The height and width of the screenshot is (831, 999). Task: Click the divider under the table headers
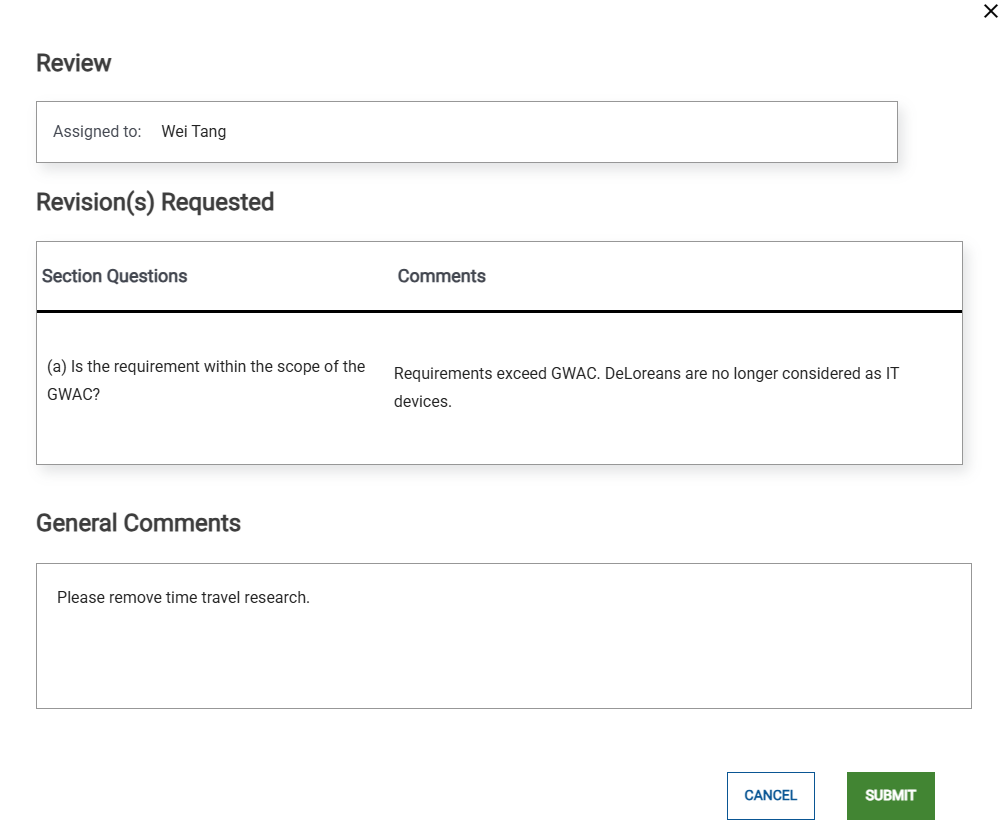tap(499, 311)
